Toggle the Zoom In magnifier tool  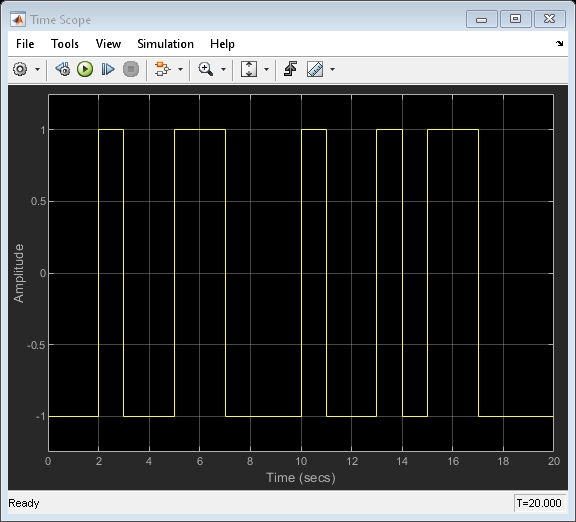(x=205, y=69)
